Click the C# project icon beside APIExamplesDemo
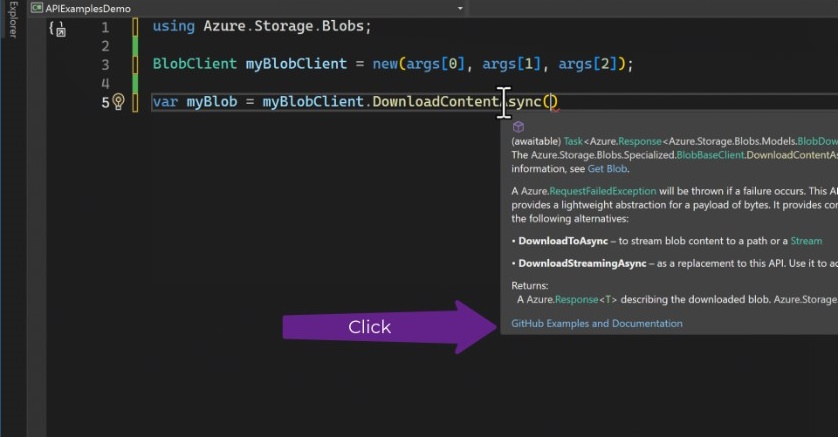The width and height of the screenshot is (838, 437). (x=37, y=8)
